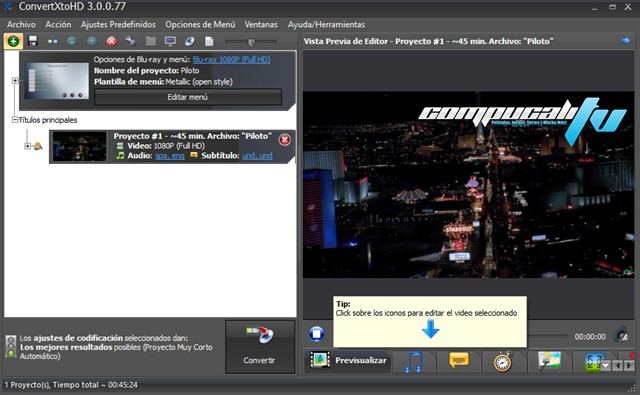Click 'Los mejores resultados' encoding text

click(x=66, y=347)
